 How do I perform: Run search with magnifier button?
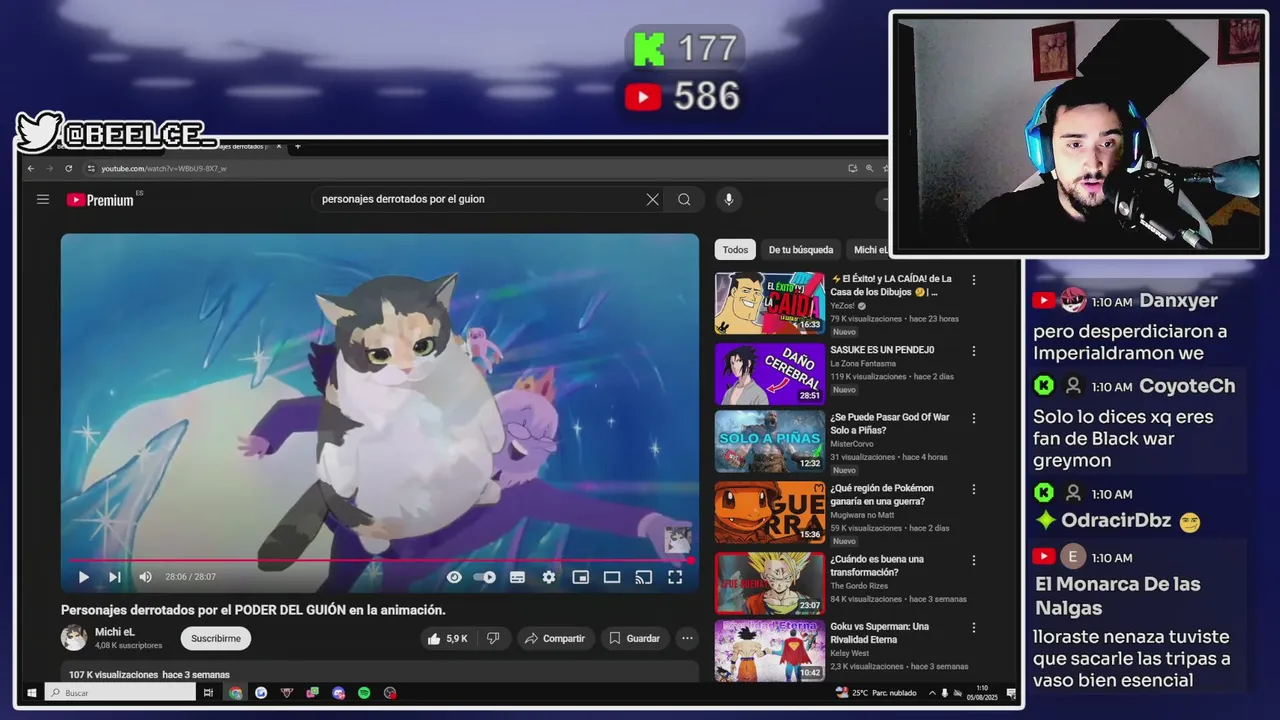684,199
